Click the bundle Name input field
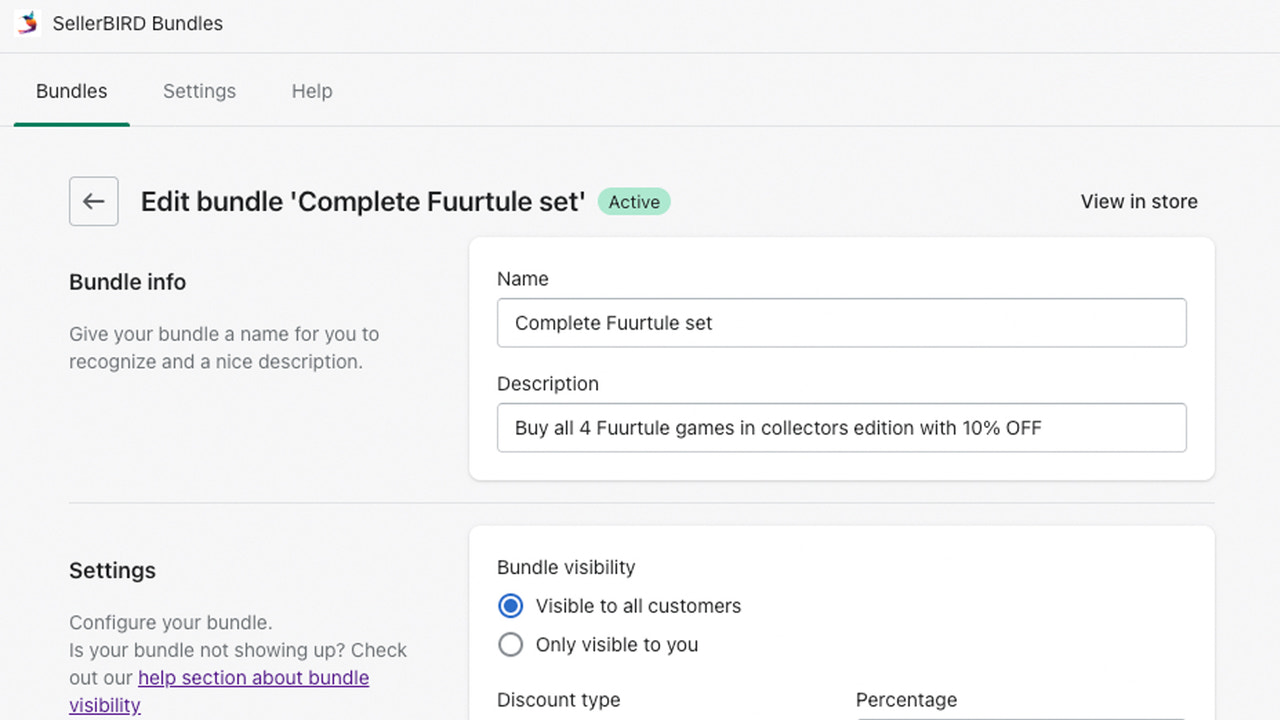 [x=842, y=323]
